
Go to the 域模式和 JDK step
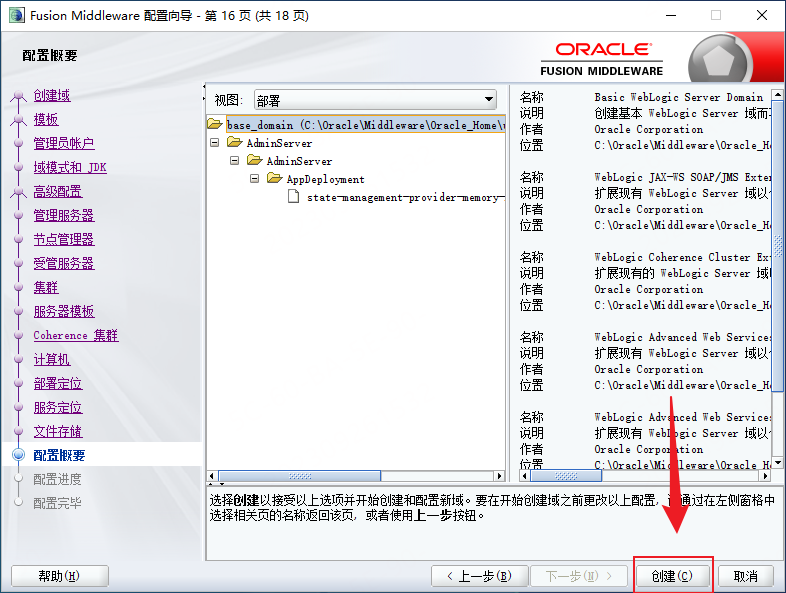(x=70, y=167)
